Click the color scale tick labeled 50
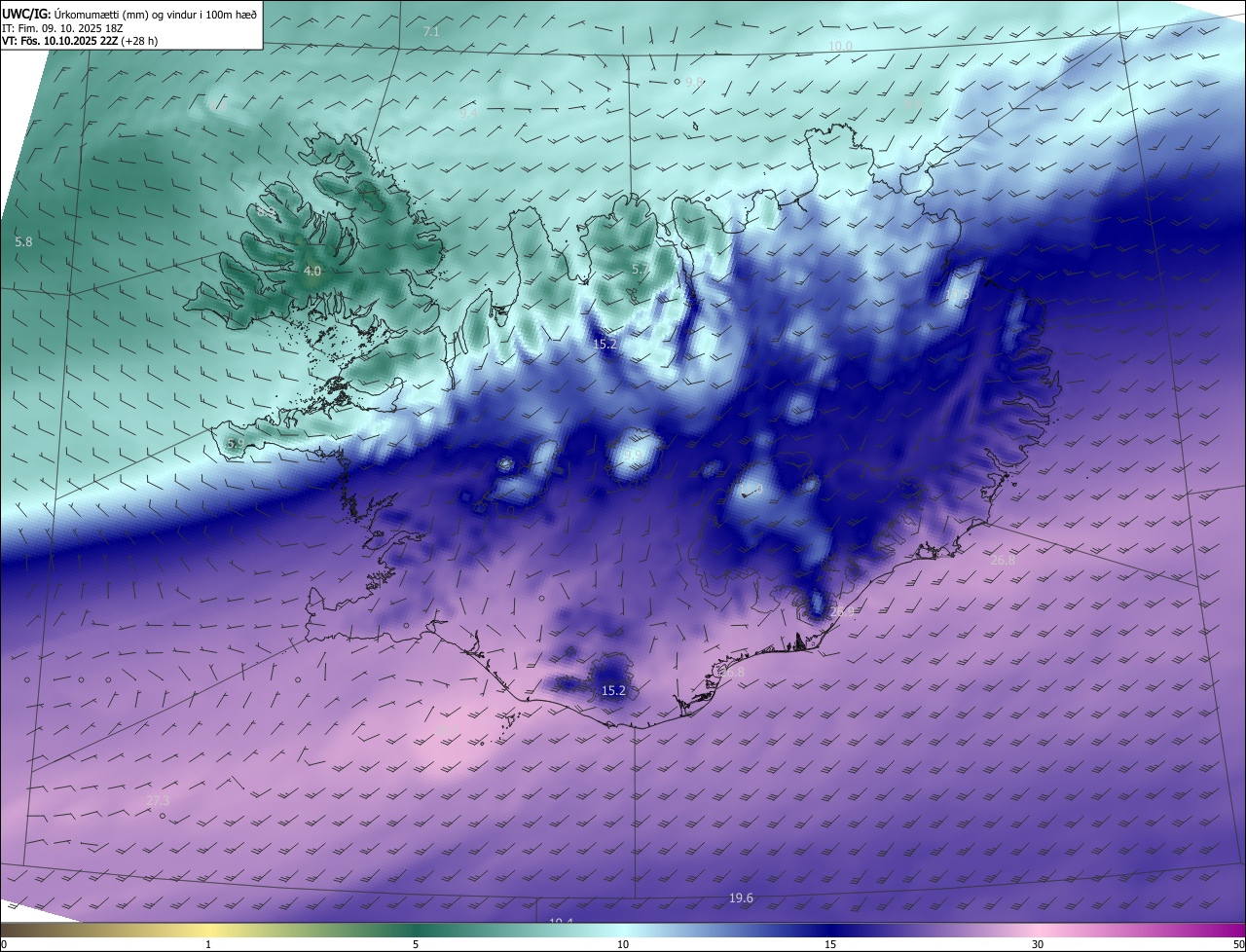Image resolution: width=1246 pixels, height=952 pixels. tap(1238, 944)
